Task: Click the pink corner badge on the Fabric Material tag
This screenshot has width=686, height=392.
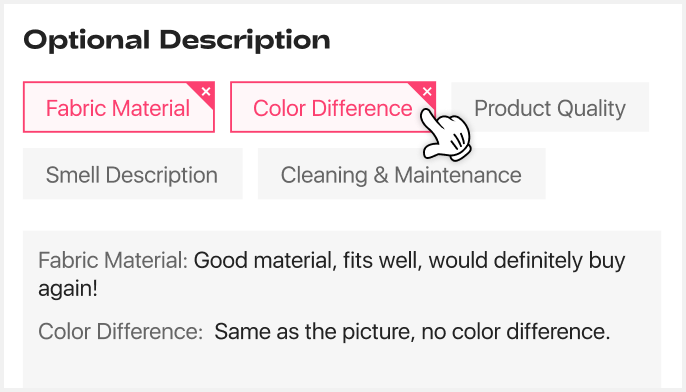Action: [203, 93]
